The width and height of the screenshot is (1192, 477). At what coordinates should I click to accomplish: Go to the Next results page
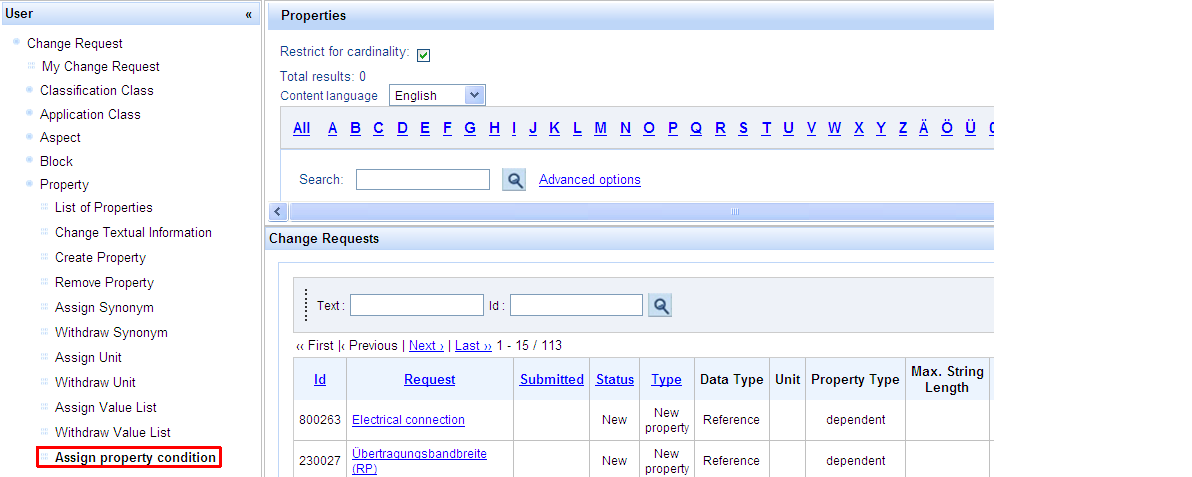point(426,345)
